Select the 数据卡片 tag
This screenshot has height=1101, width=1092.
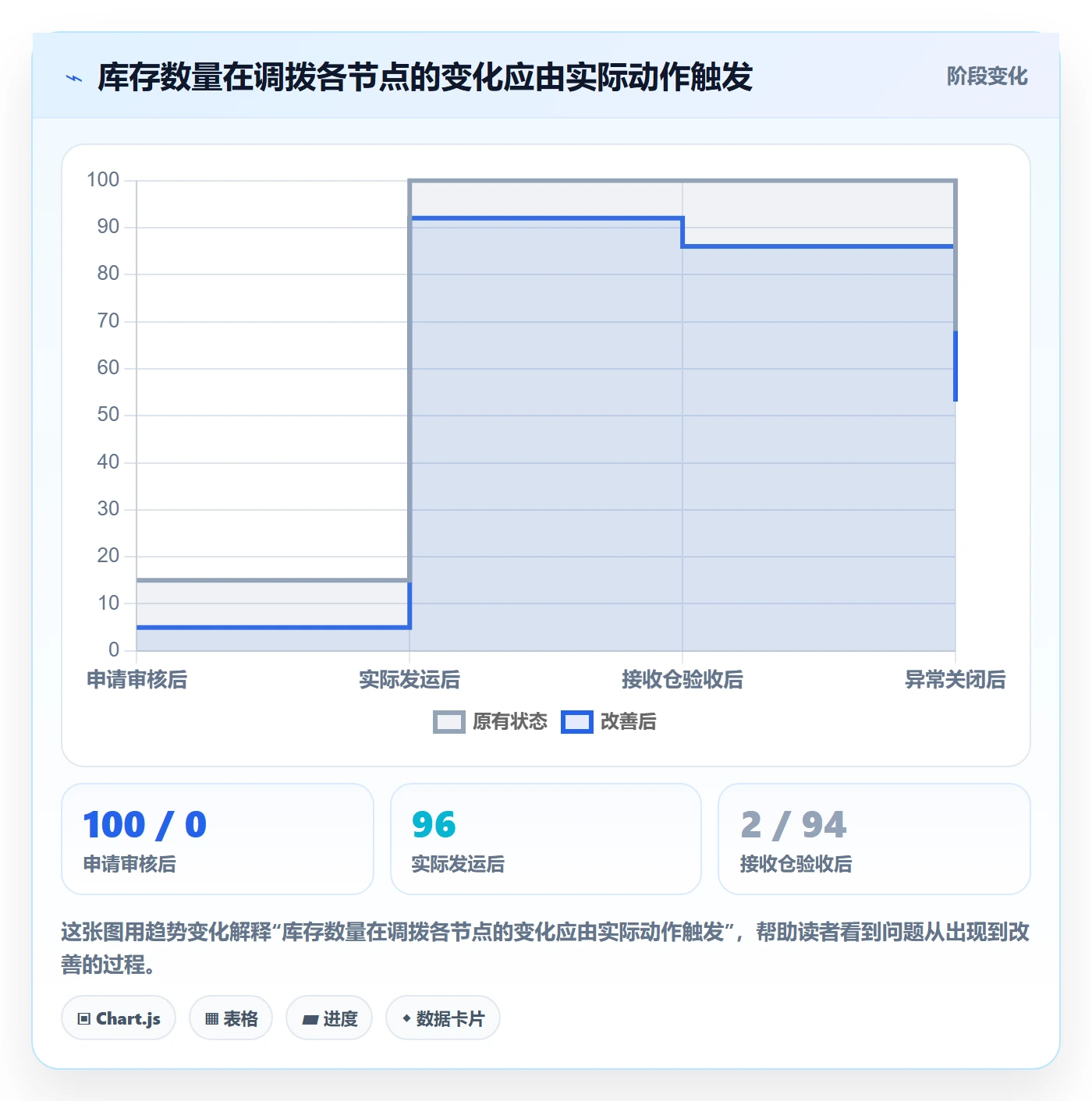(x=443, y=1018)
